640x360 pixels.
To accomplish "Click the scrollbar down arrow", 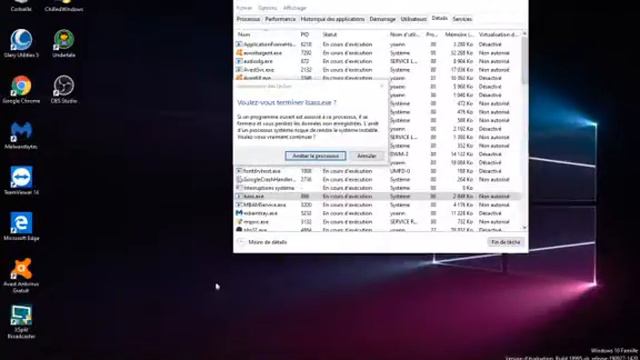I will (524, 228).
